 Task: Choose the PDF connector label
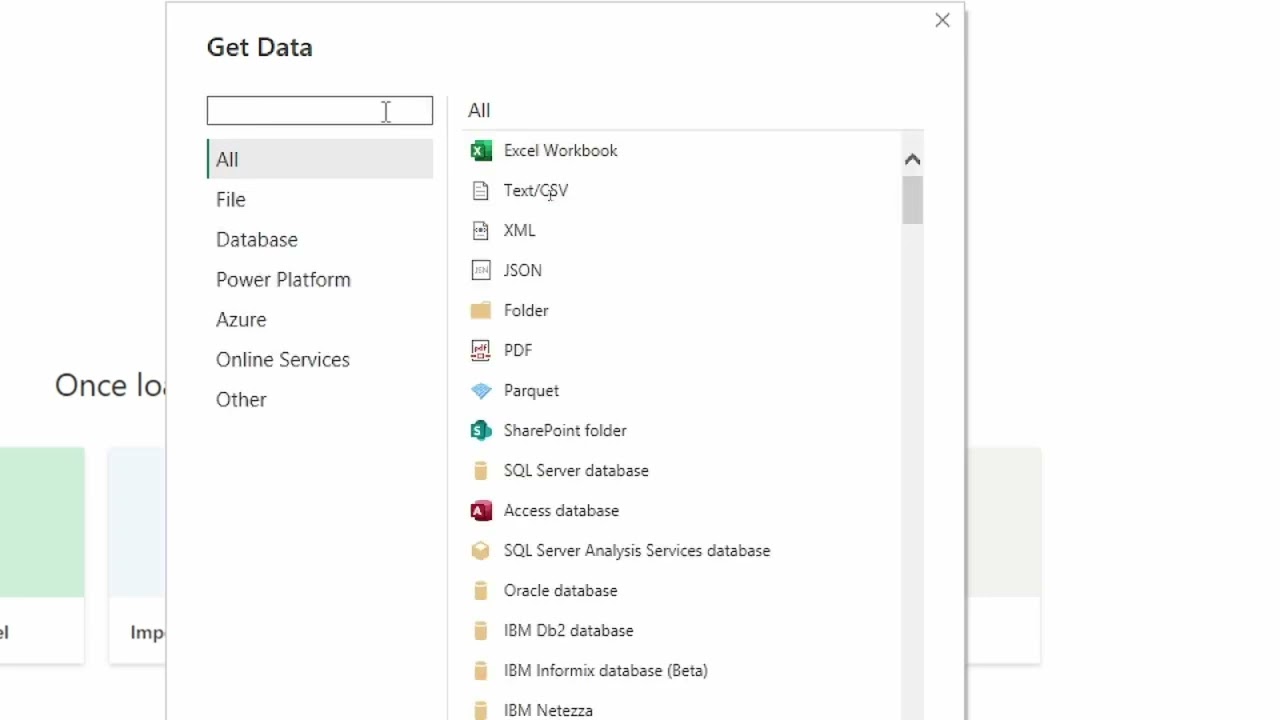click(x=518, y=351)
